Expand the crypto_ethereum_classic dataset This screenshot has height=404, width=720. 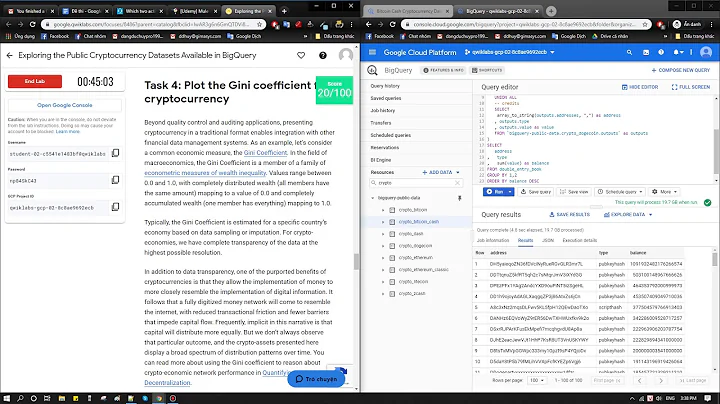[383, 269]
